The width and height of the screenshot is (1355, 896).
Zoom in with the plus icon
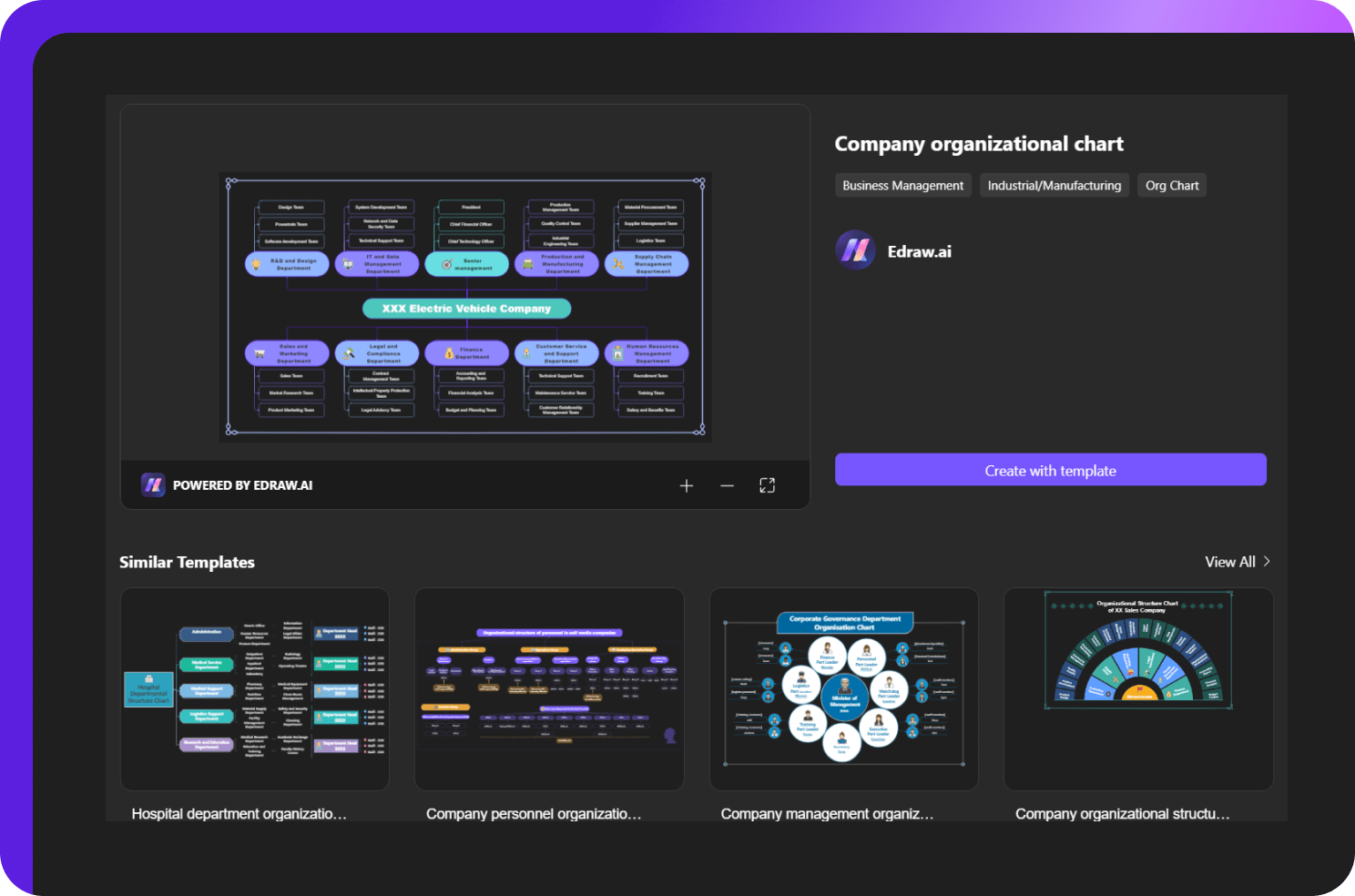click(x=687, y=485)
